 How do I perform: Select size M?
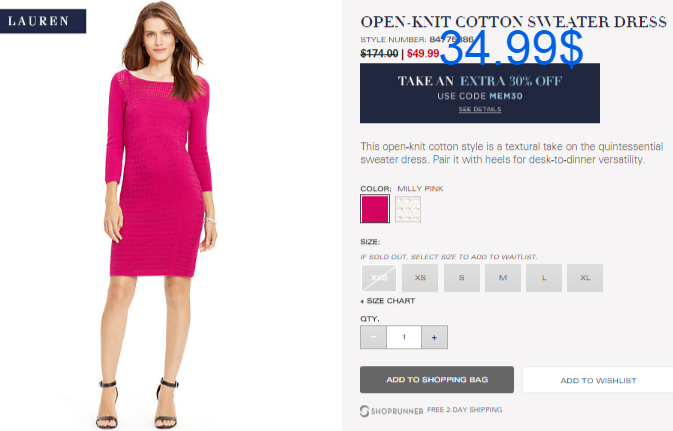[503, 278]
